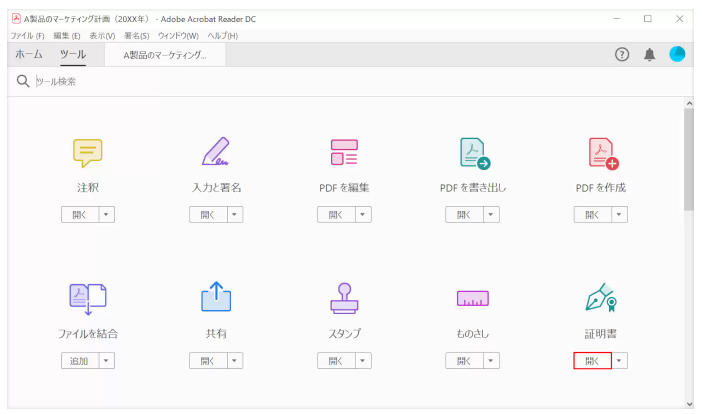Click the vertical scrollbar on the right
702x414 pixels.
coord(688,160)
